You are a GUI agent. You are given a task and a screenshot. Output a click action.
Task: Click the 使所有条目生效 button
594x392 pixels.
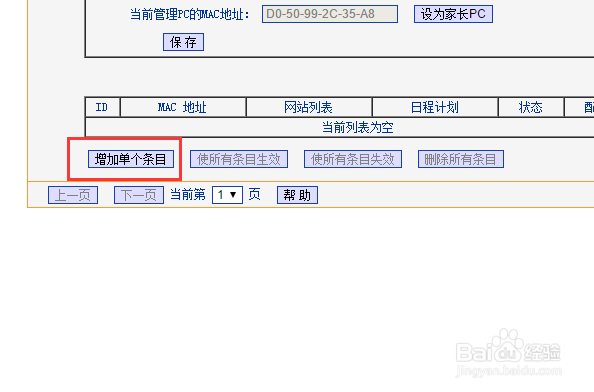[239, 159]
